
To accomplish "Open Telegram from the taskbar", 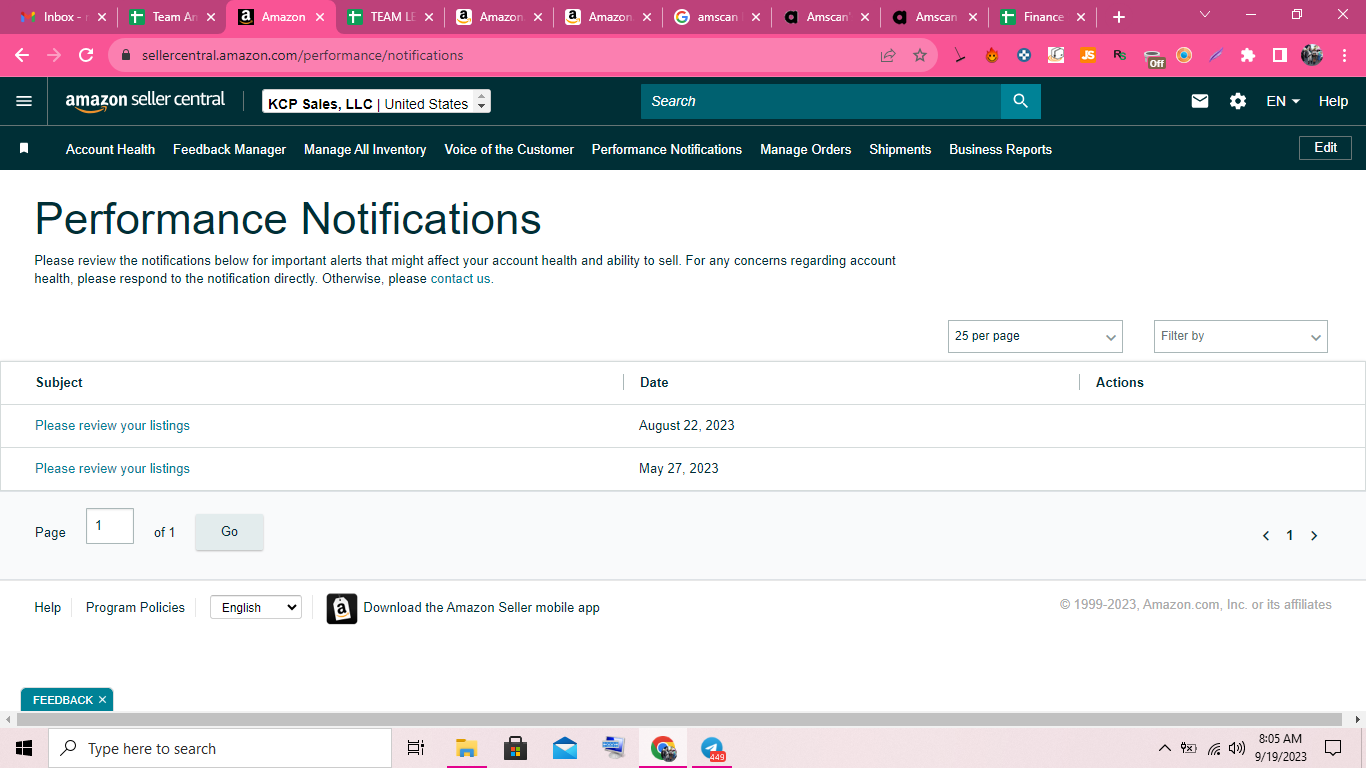I will (712, 748).
